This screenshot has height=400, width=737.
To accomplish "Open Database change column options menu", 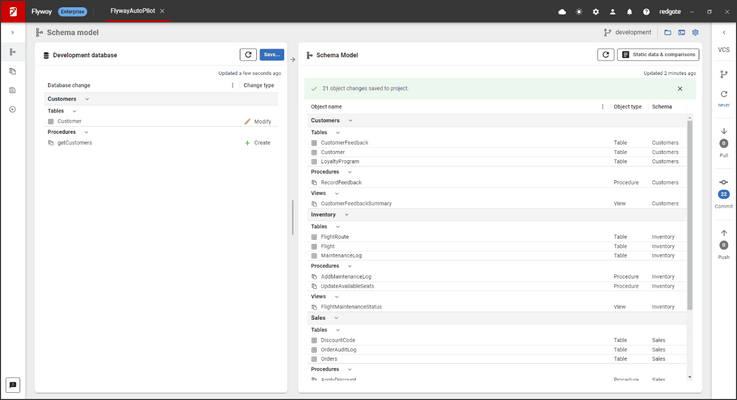I will (x=232, y=85).
